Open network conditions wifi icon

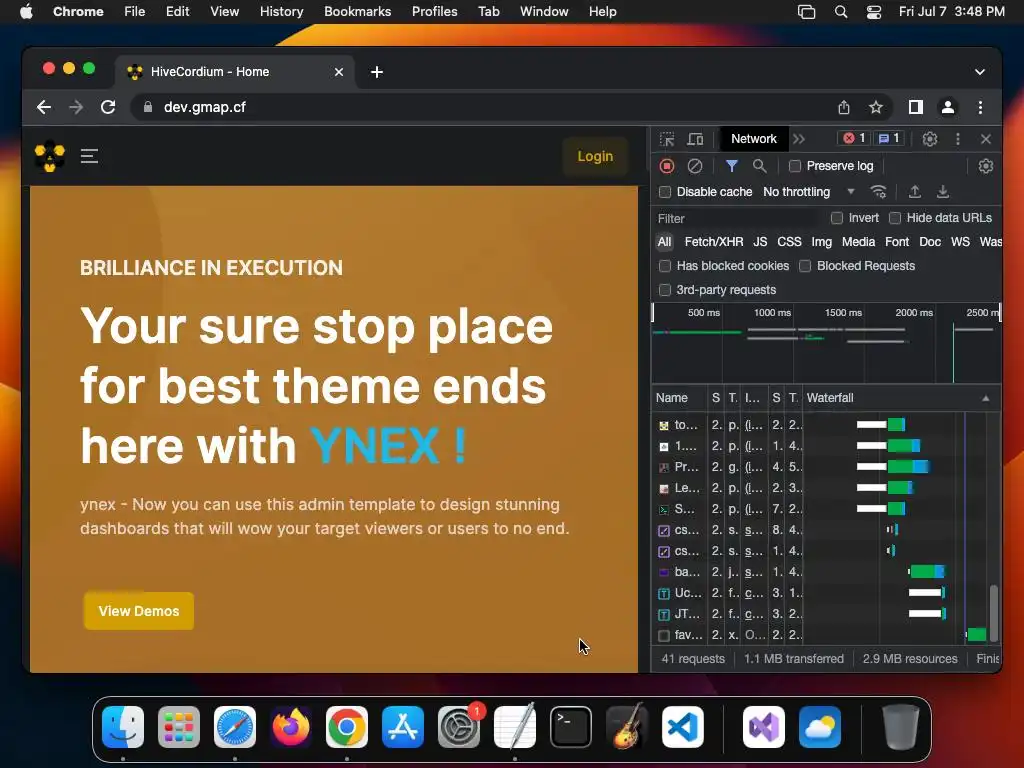(878, 191)
